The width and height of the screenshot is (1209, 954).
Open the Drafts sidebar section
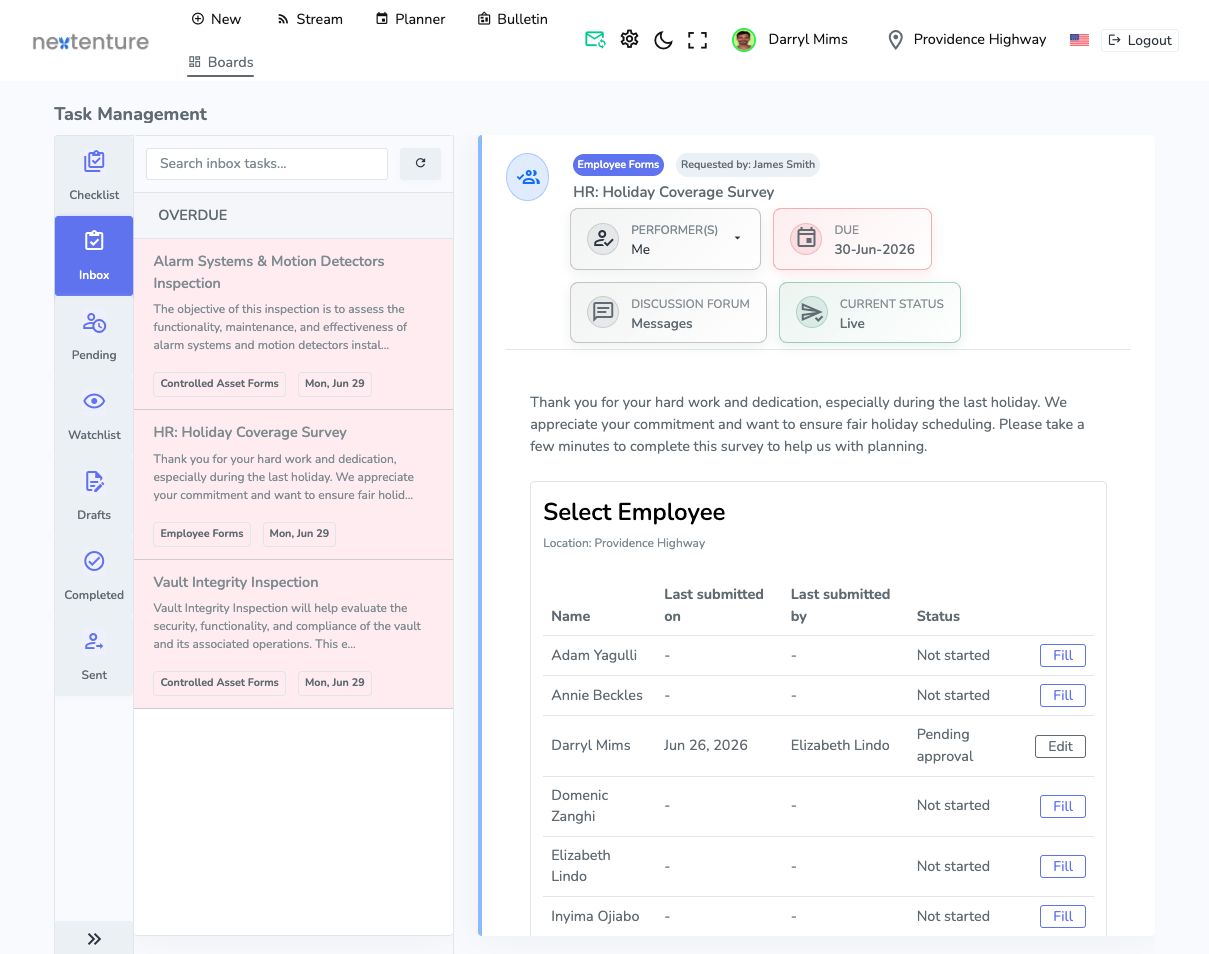[94, 496]
